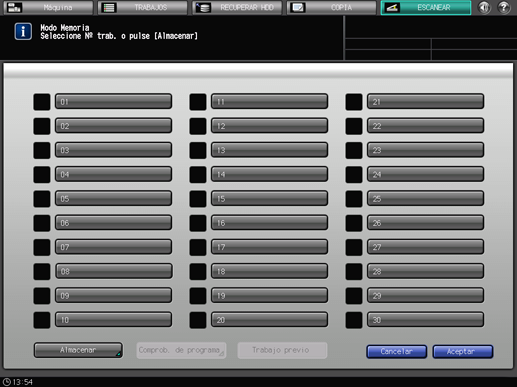Select memory job number 26

pos(425,223)
